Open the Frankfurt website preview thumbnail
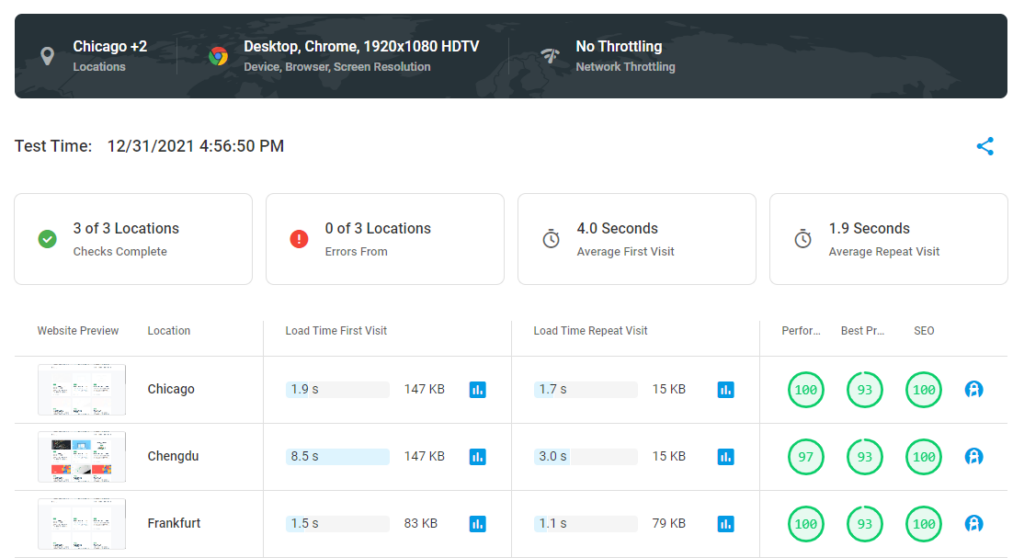Screen dimensions: 1024x558 (x=82, y=523)
